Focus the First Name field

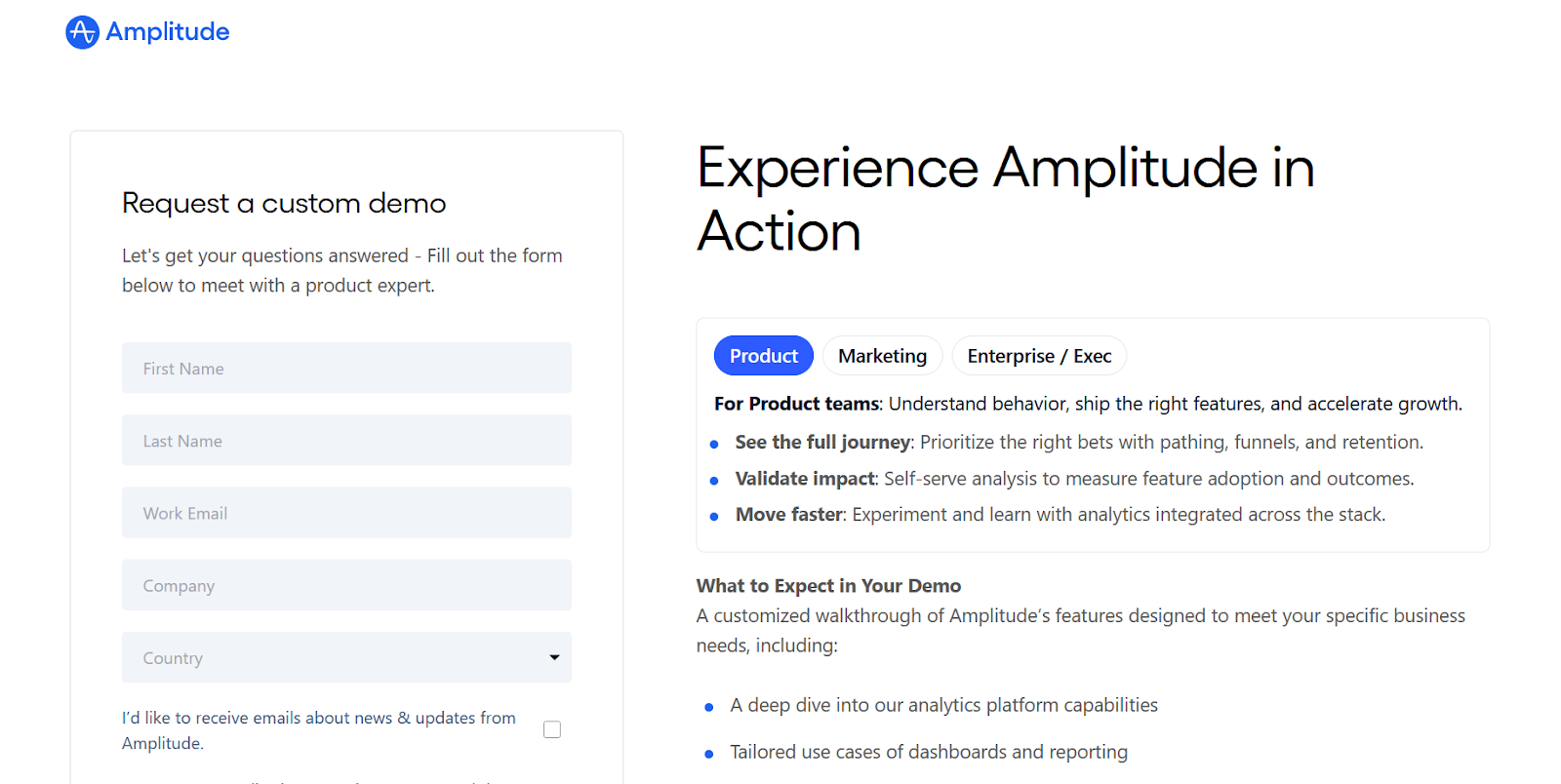[x=346, y=368]
